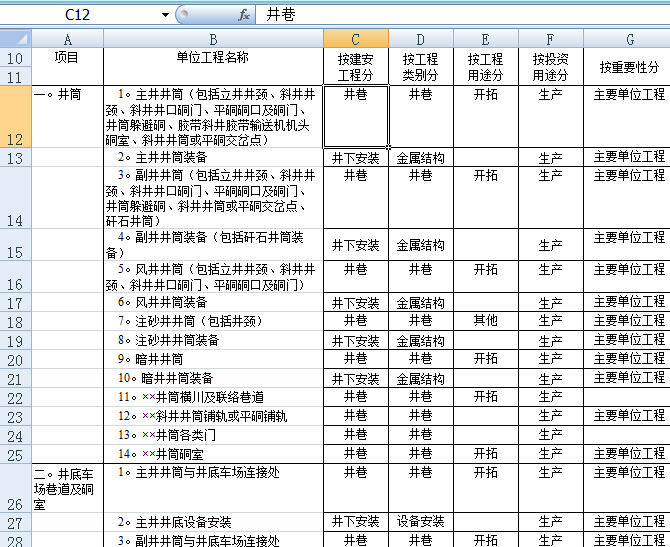Image resolution: width=670 pixels, height=547 pixels.
Task: Click 生产 cell in row 24
Action: coord(550,435)
